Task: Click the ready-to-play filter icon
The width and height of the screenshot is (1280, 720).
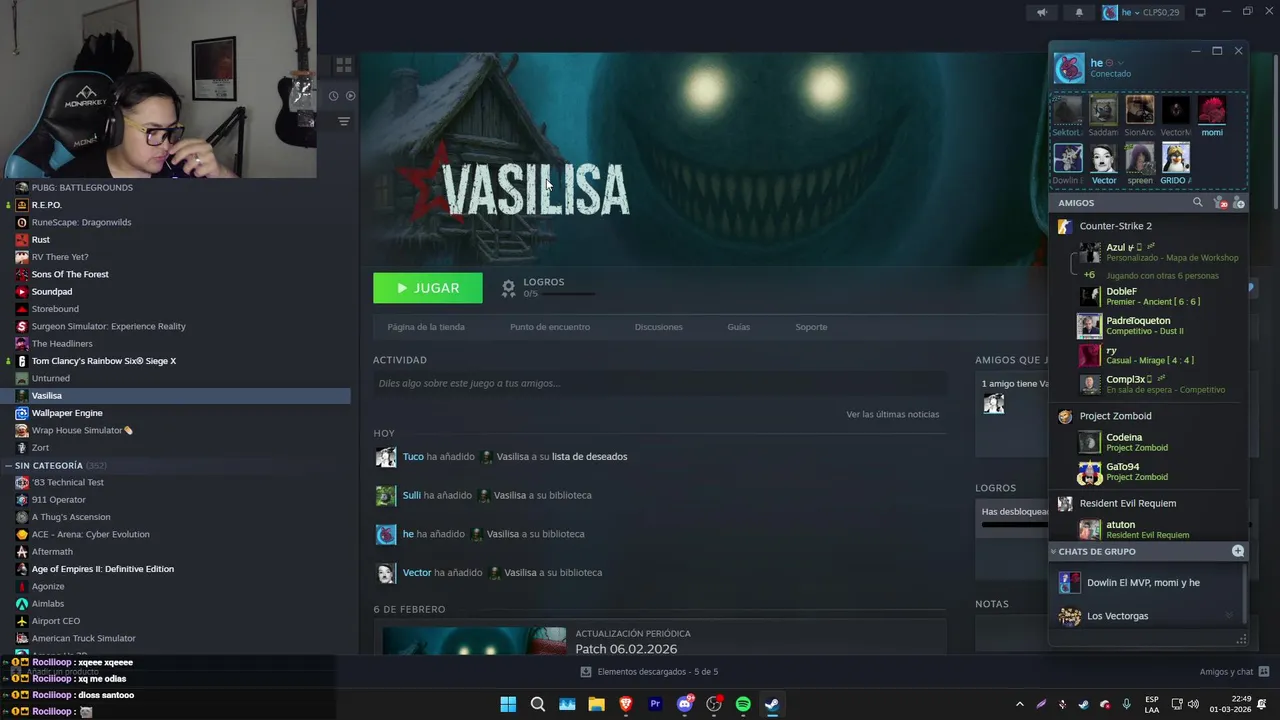Action: [350, 96]
